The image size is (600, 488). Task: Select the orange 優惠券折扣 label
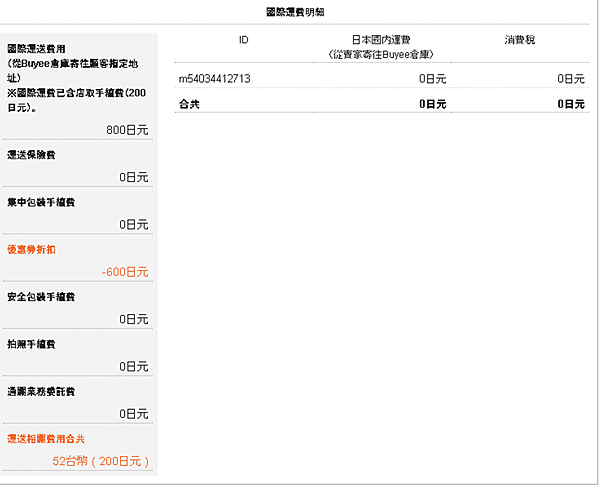pos(32,249)
